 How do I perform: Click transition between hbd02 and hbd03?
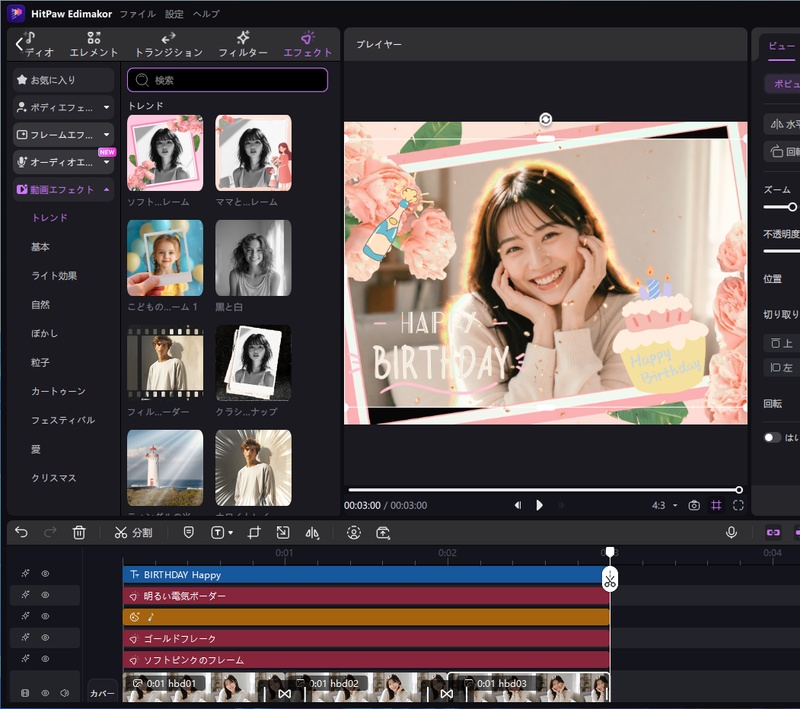point(446,694)
